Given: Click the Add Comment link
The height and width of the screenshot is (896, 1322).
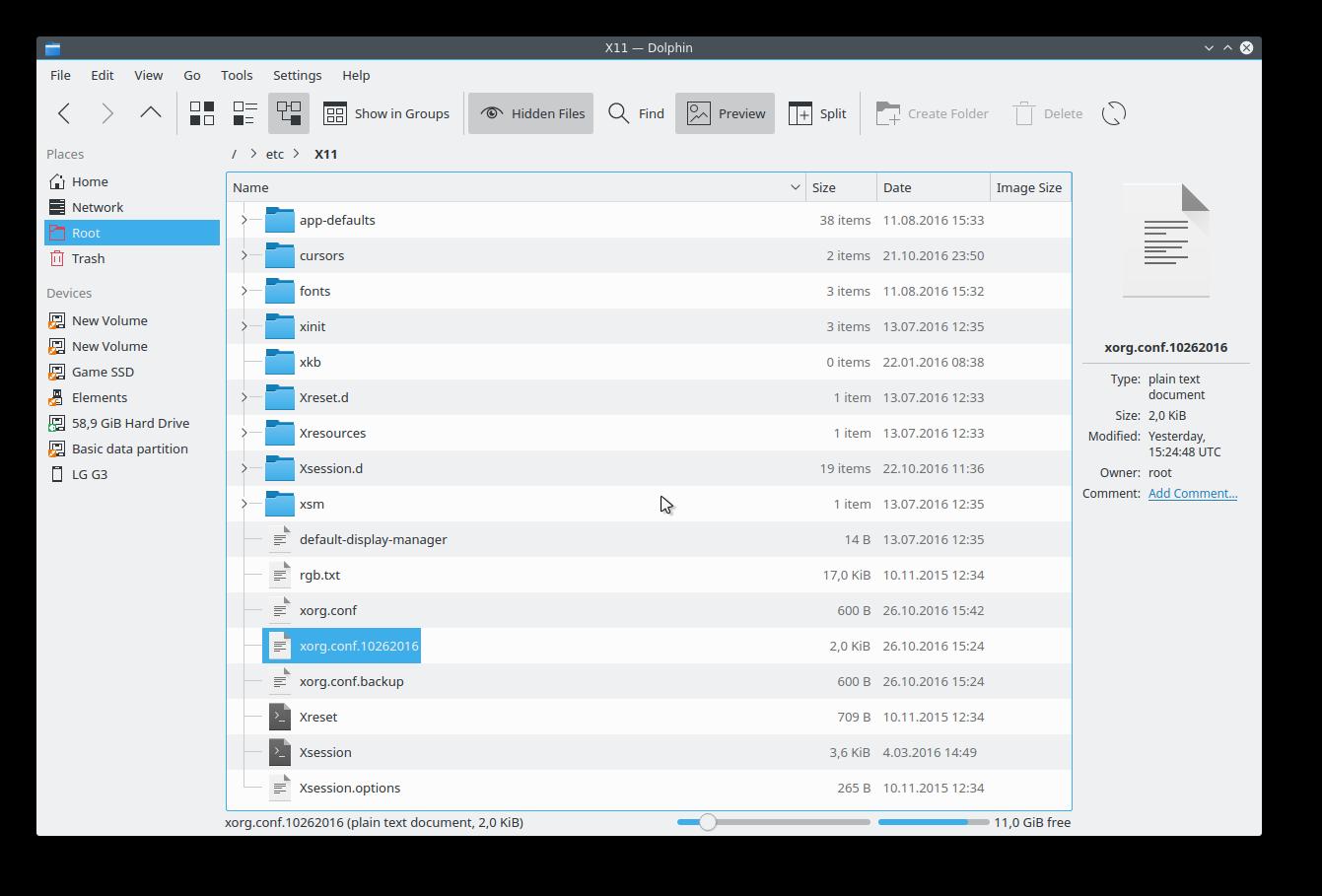Looking at the screenshot, I should pos(1192,493).
